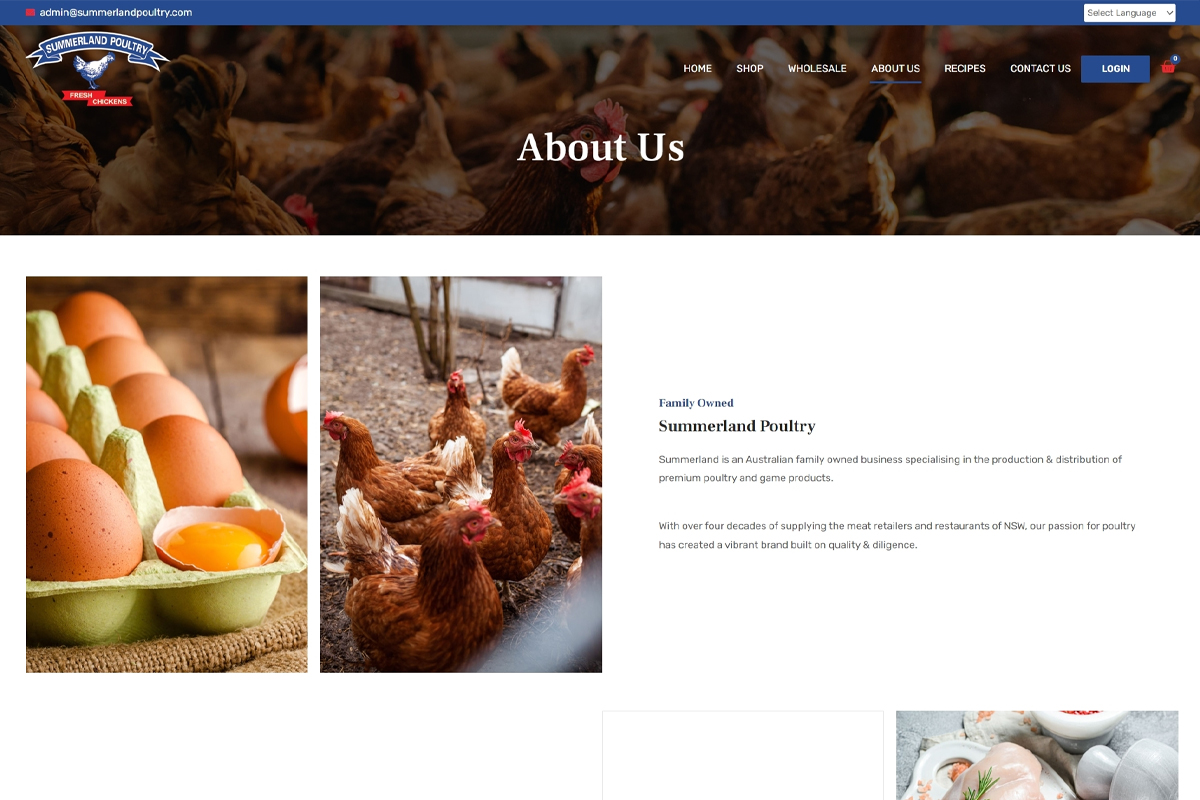
Task: Click the raw chicken breast image
Action: coord(1037,755)
